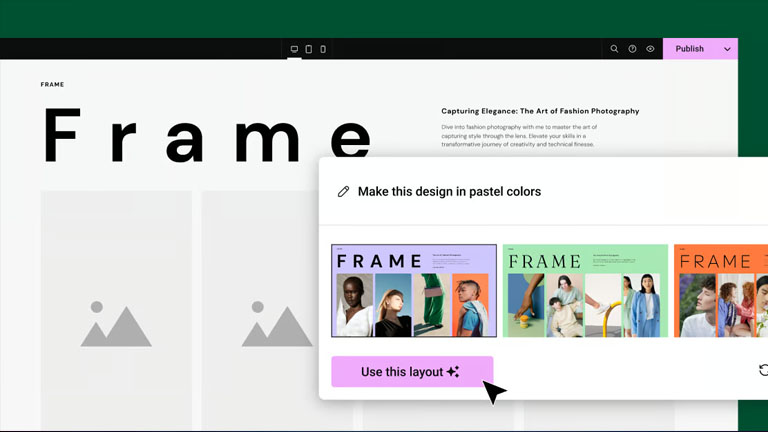
Task: Open the search tool in top bar
Action: tap(614, 49)
